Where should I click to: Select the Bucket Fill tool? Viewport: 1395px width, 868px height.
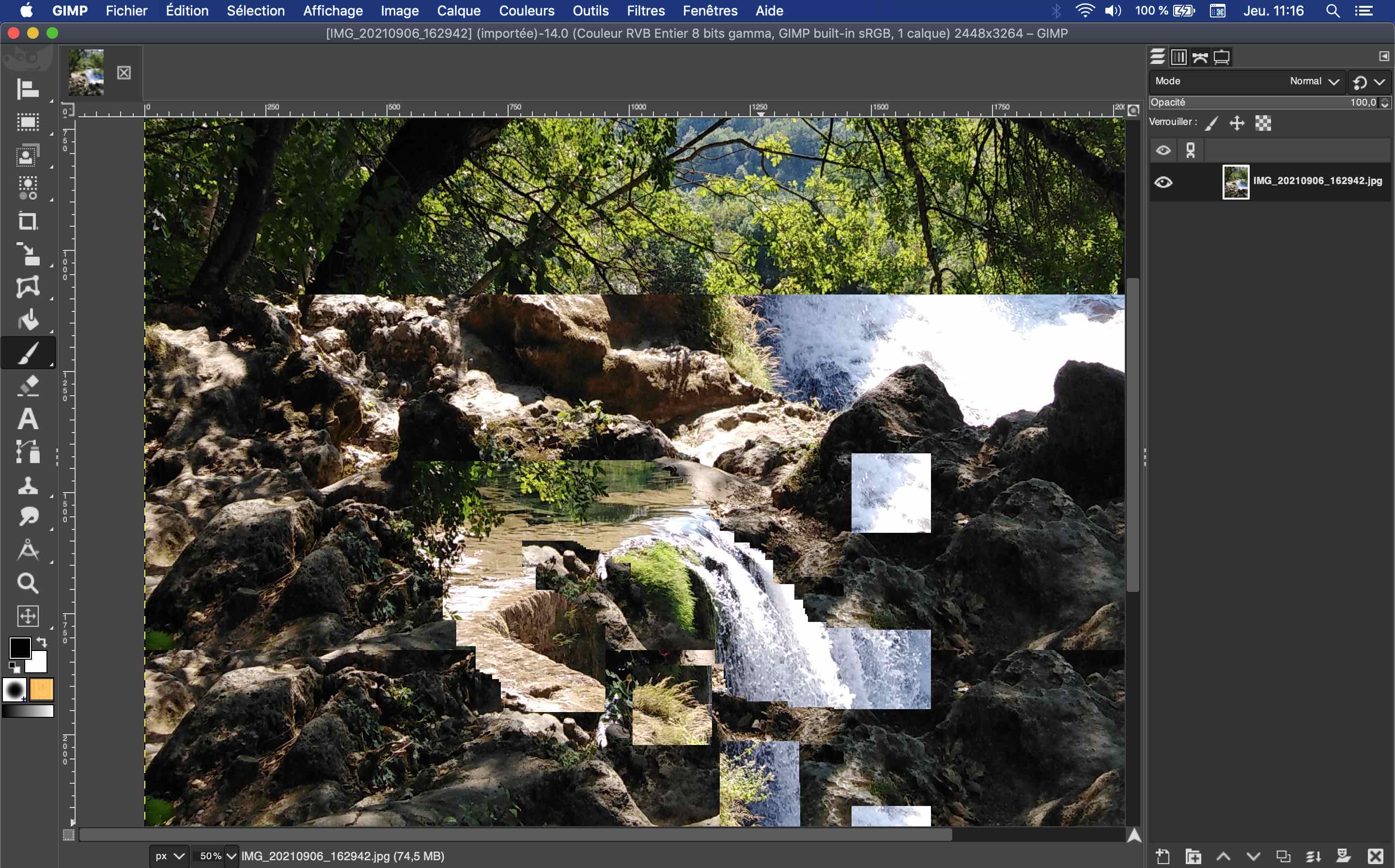pos(28,320)
